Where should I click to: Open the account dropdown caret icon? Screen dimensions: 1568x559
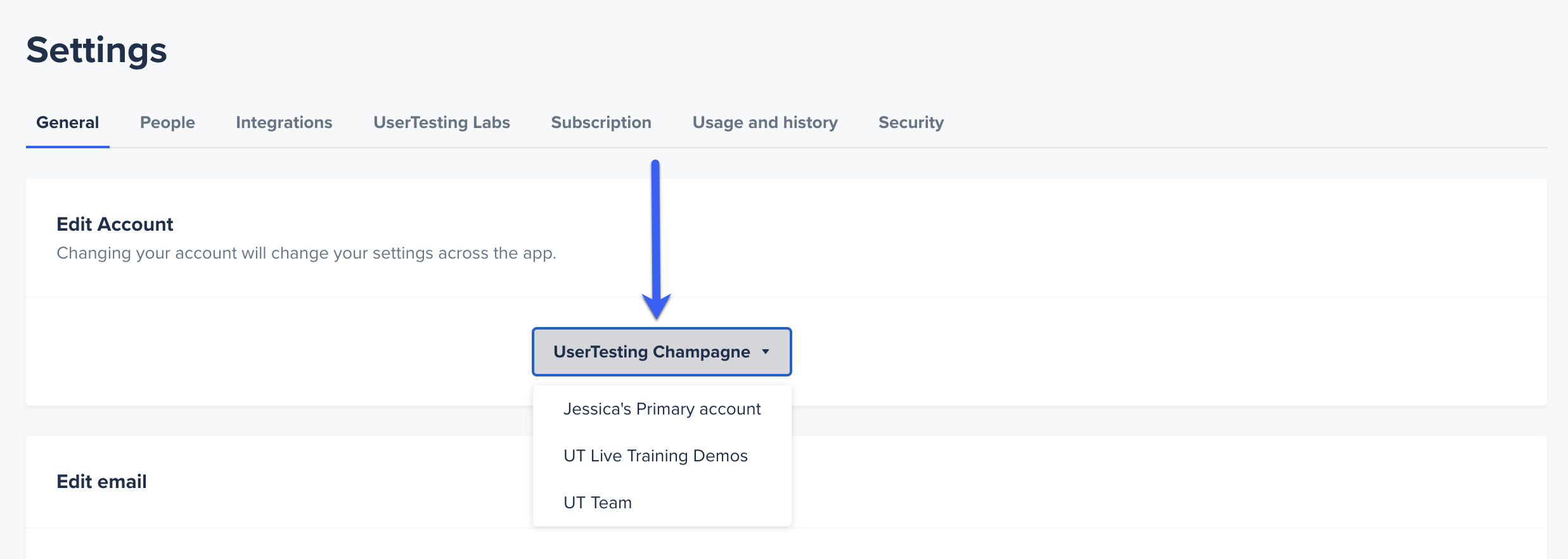[766, 352]
